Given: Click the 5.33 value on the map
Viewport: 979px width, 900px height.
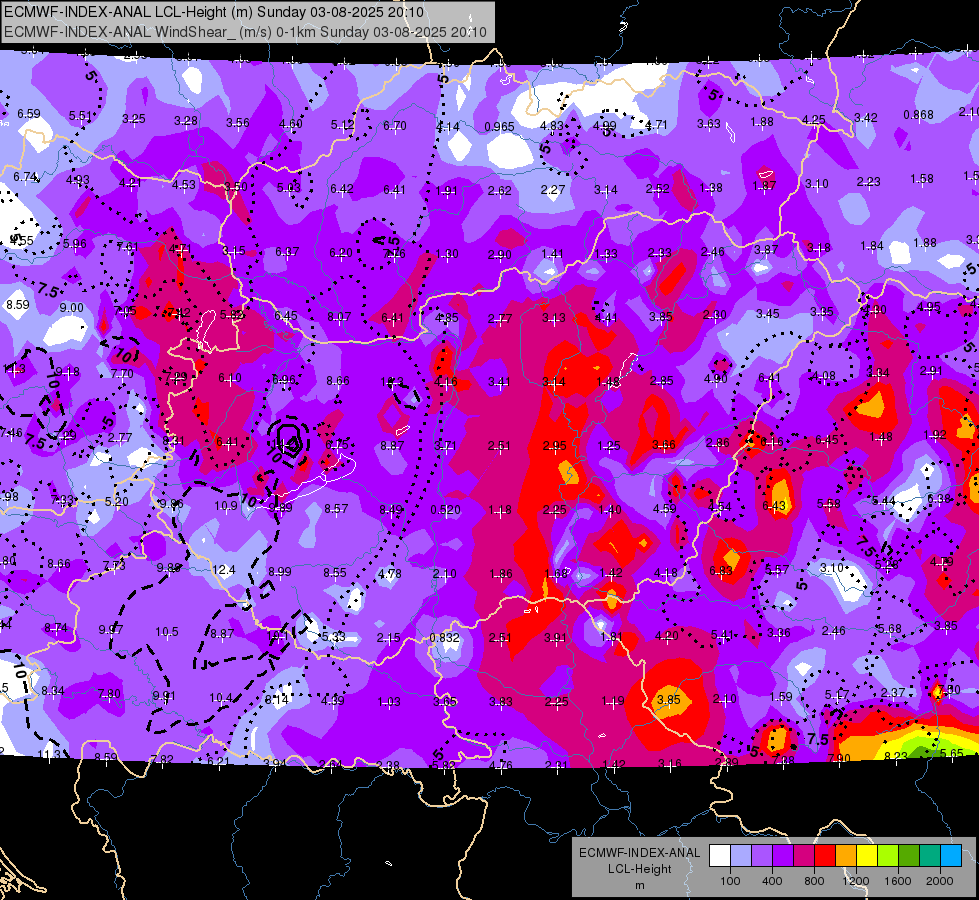Looking at the screenshot, I should click(333, 636).
